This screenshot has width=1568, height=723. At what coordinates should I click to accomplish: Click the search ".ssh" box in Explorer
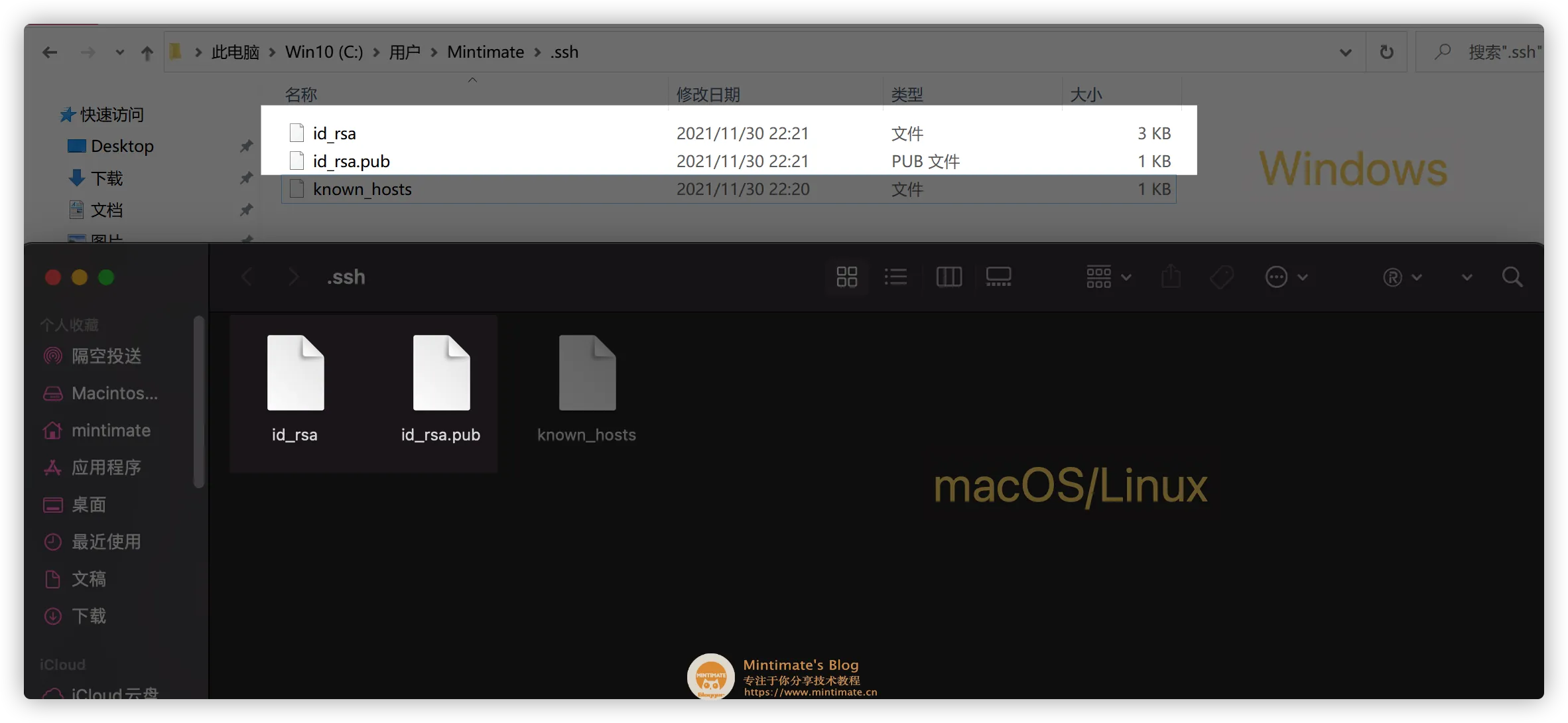1480,52
